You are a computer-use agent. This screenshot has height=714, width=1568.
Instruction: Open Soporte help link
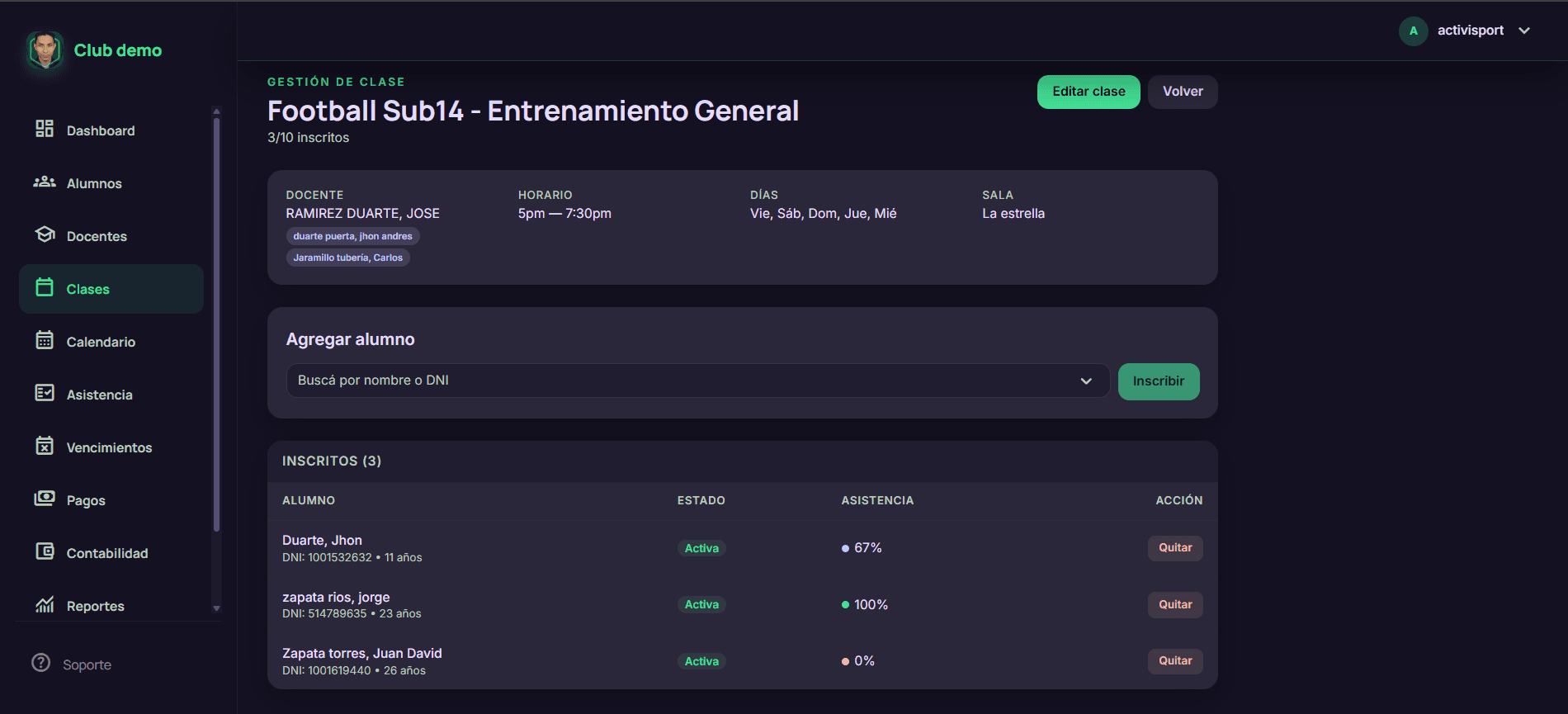87,664
